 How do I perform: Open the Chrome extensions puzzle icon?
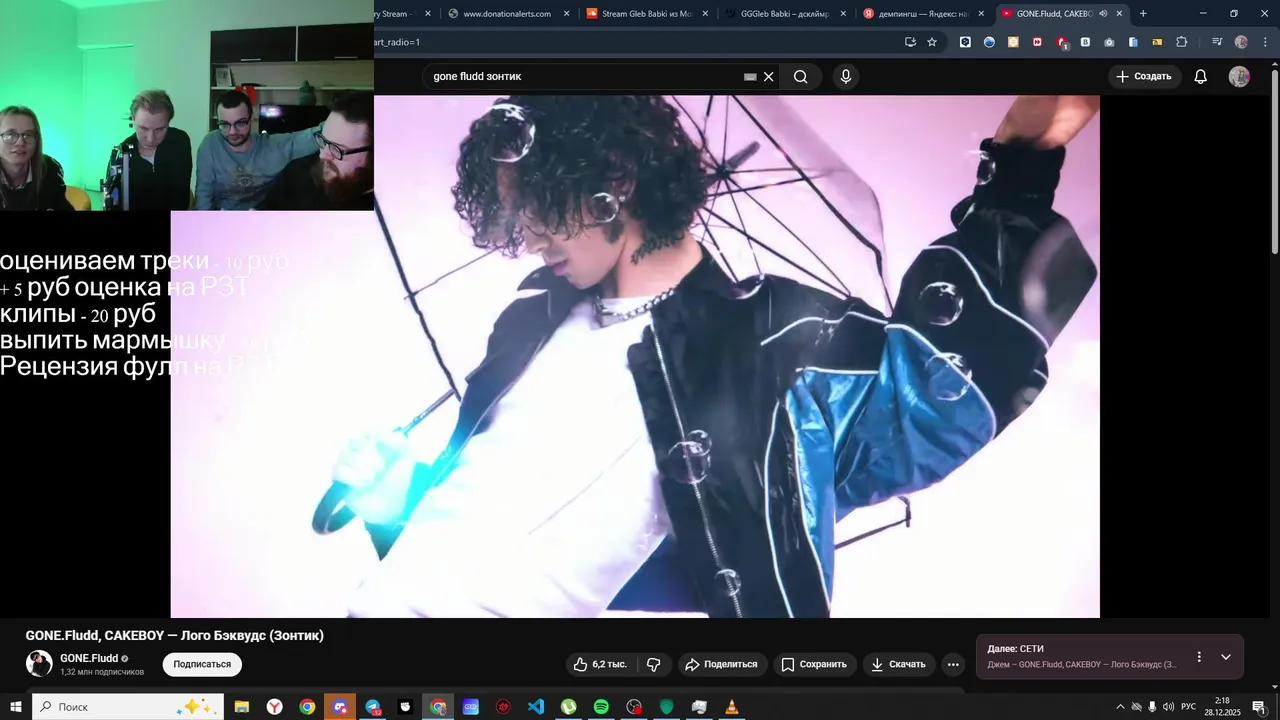(1182, 42)
